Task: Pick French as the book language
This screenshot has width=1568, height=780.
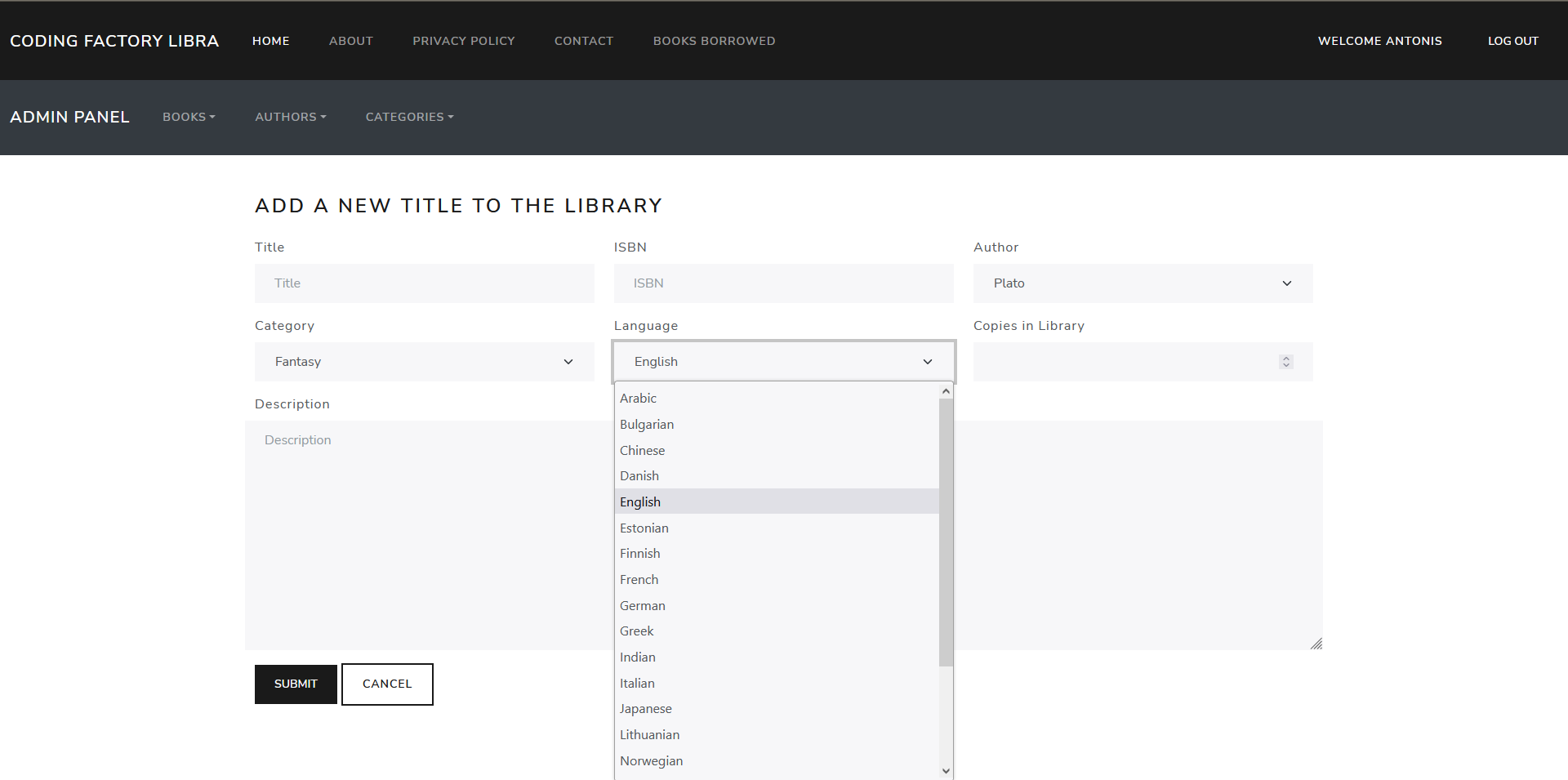Action: tap(639, 580)
